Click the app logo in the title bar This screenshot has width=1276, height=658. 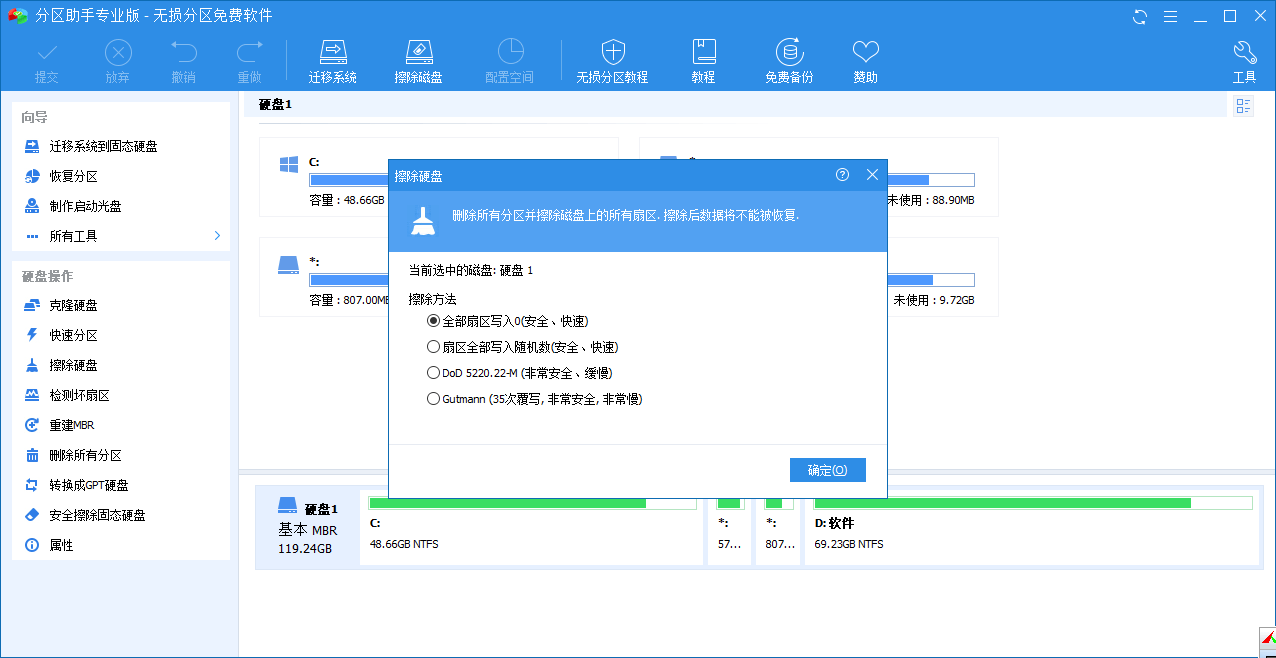pos(17,16)
